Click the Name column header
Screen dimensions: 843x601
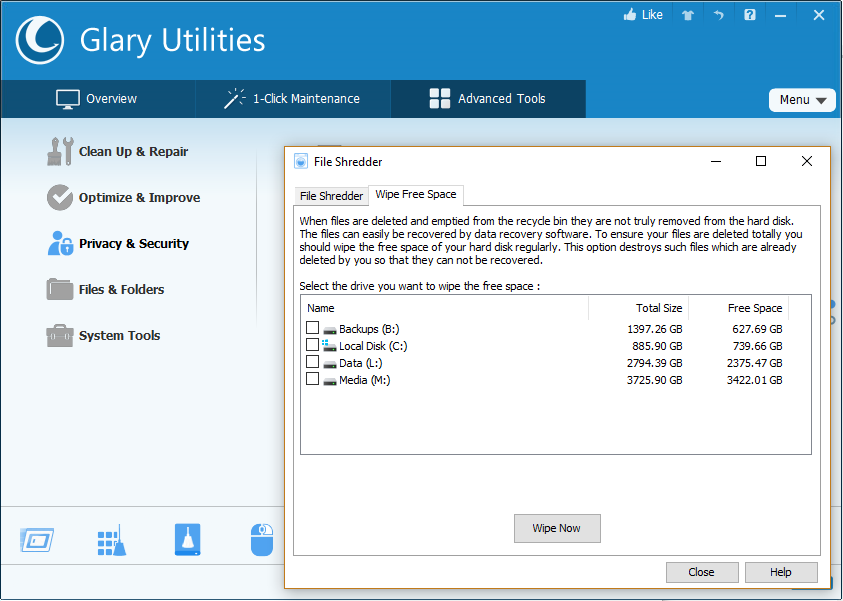pos(445,308)
